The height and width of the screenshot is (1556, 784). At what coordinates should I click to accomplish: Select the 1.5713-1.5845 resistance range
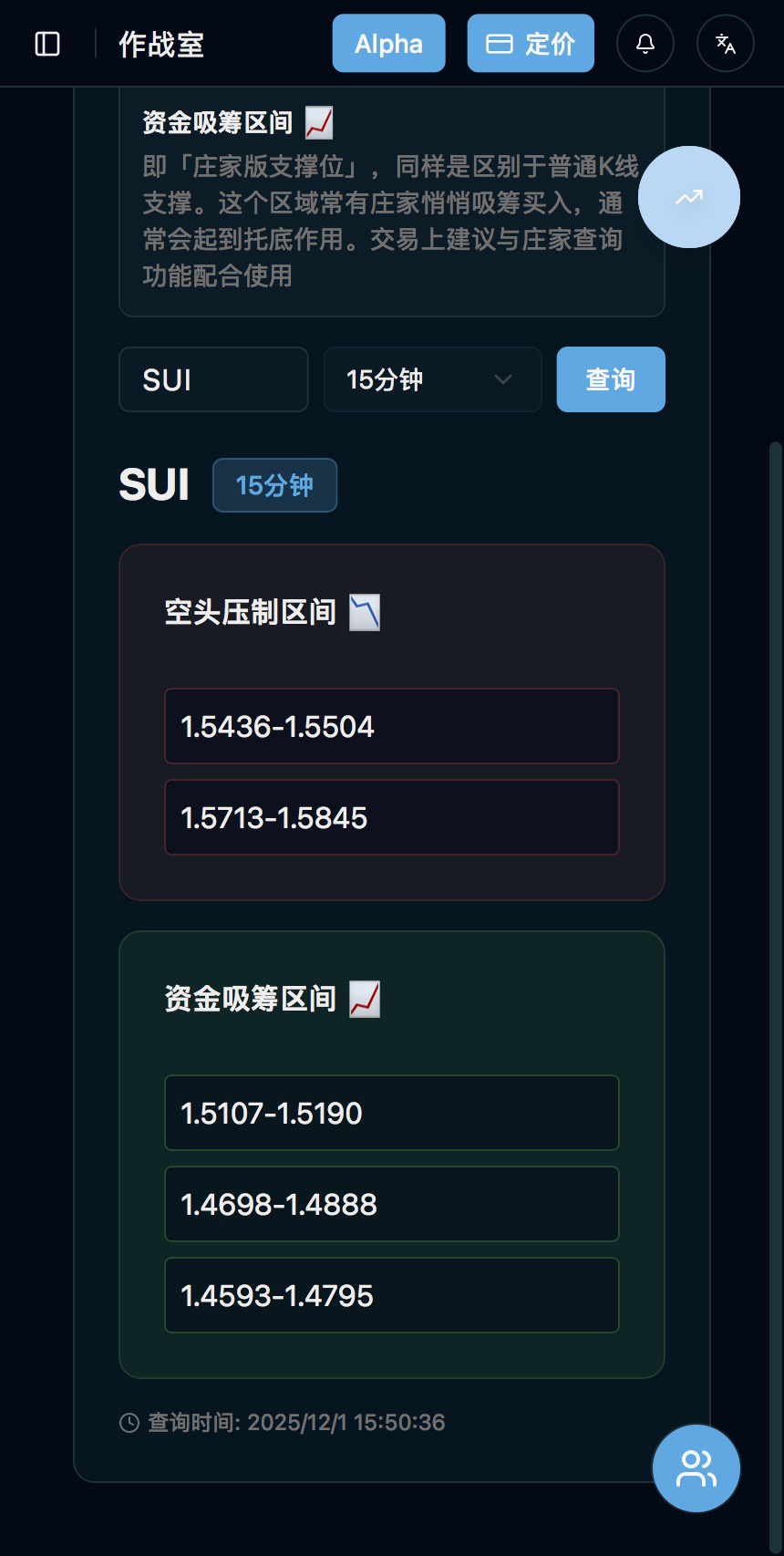click(392, 817)
